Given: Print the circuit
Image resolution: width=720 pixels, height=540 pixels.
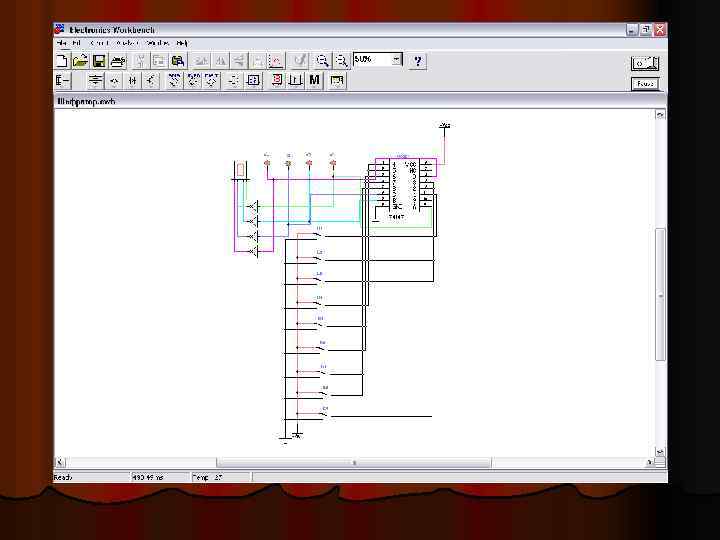Looking at the screenshot, I should pyautogui.click(x=118, y=61).
